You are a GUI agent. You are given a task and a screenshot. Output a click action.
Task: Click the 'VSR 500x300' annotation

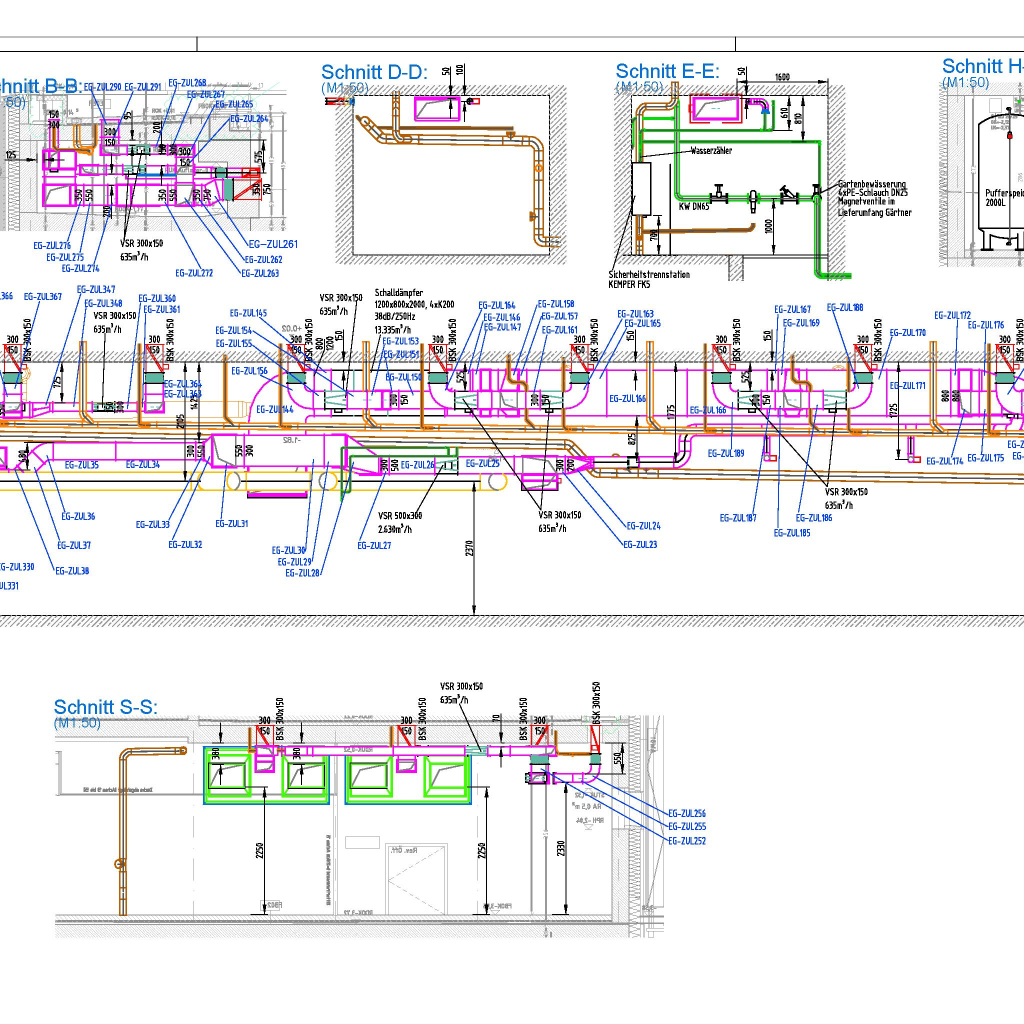coord(398,516)
